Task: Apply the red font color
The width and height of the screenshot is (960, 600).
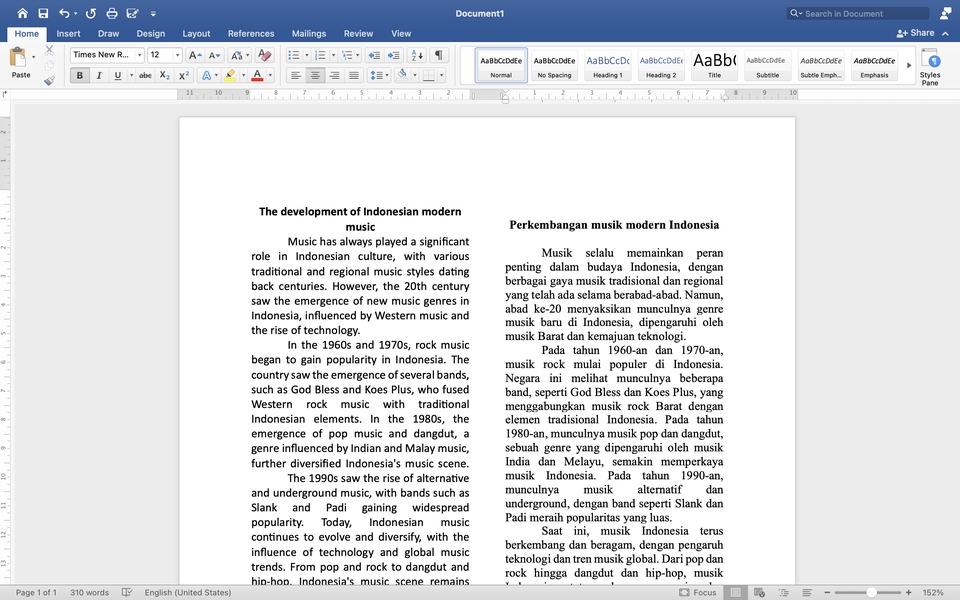Action: (x=257, y=75)
